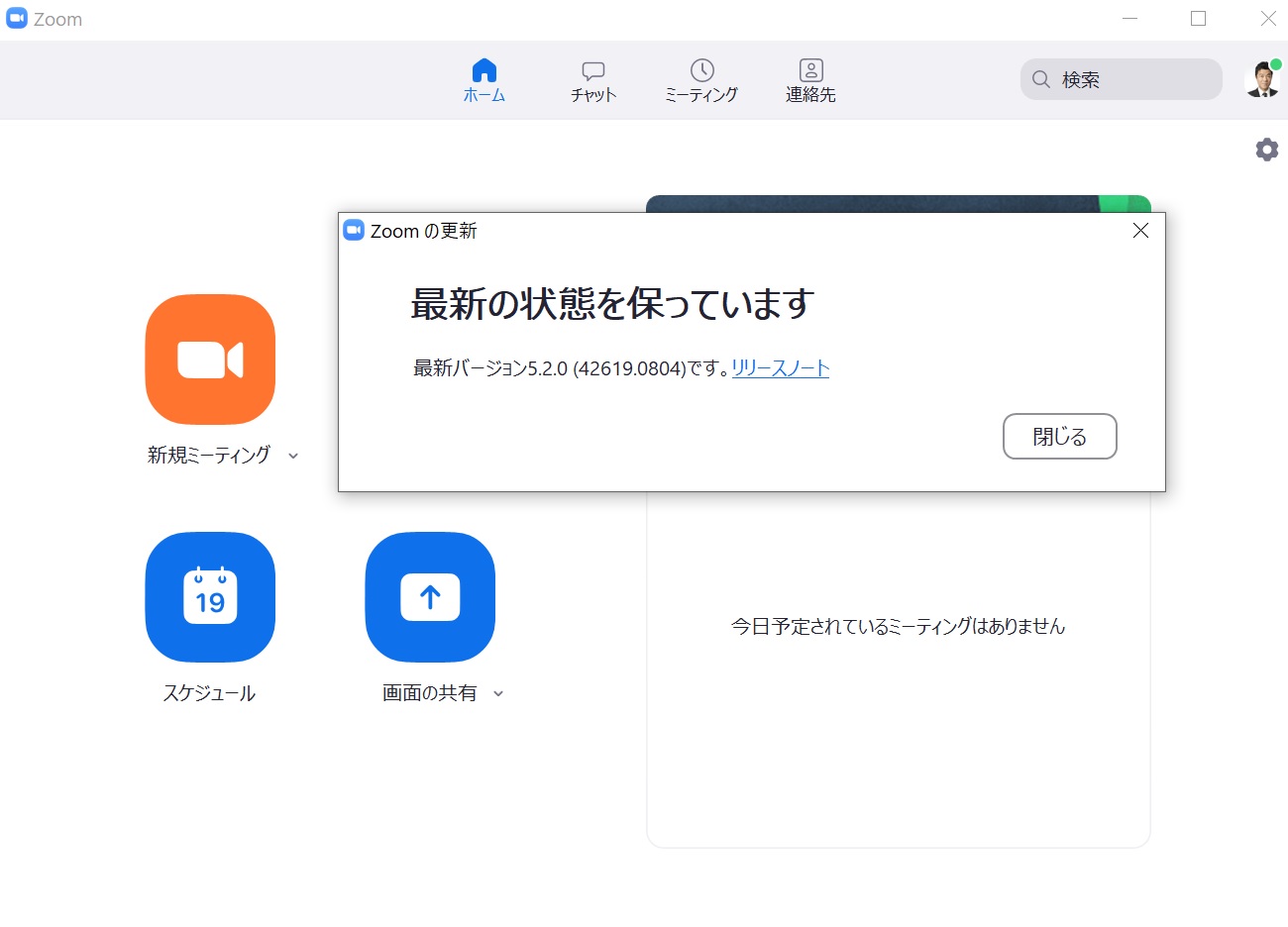The image size is (1288, 927).
Task: Open the スケジュール calendar icon
Action: click(x=210, y=597)
